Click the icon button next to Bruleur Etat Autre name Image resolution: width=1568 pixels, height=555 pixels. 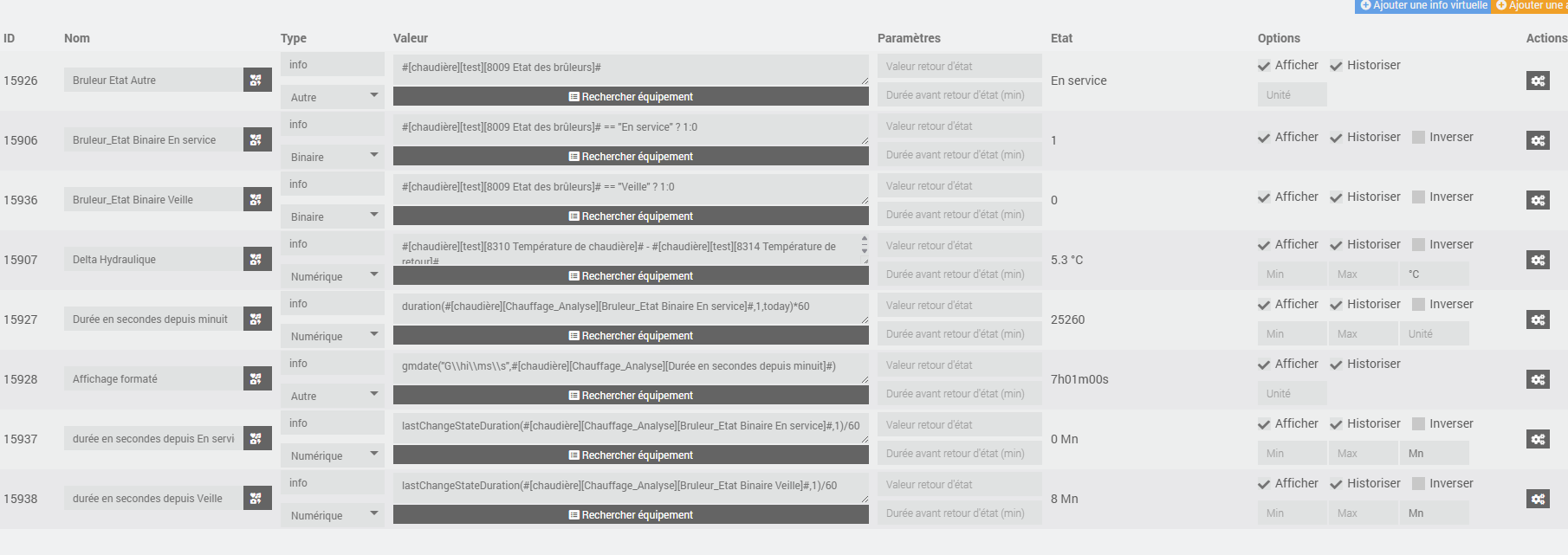click(x=256, y=80)
